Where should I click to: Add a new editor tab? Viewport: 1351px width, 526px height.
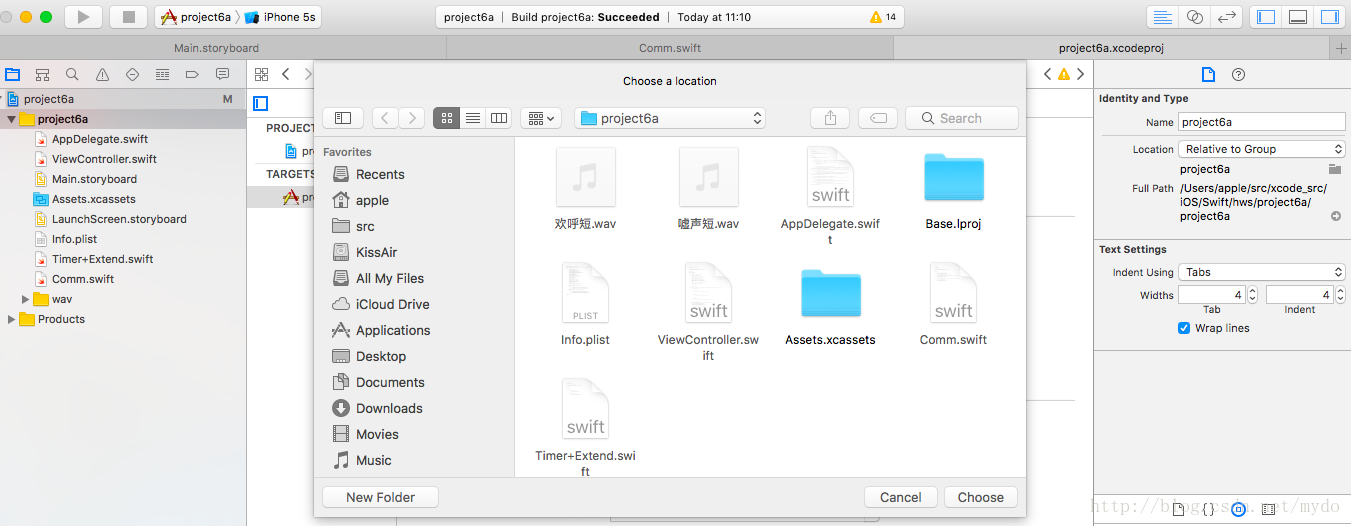tap(1341, 48)
